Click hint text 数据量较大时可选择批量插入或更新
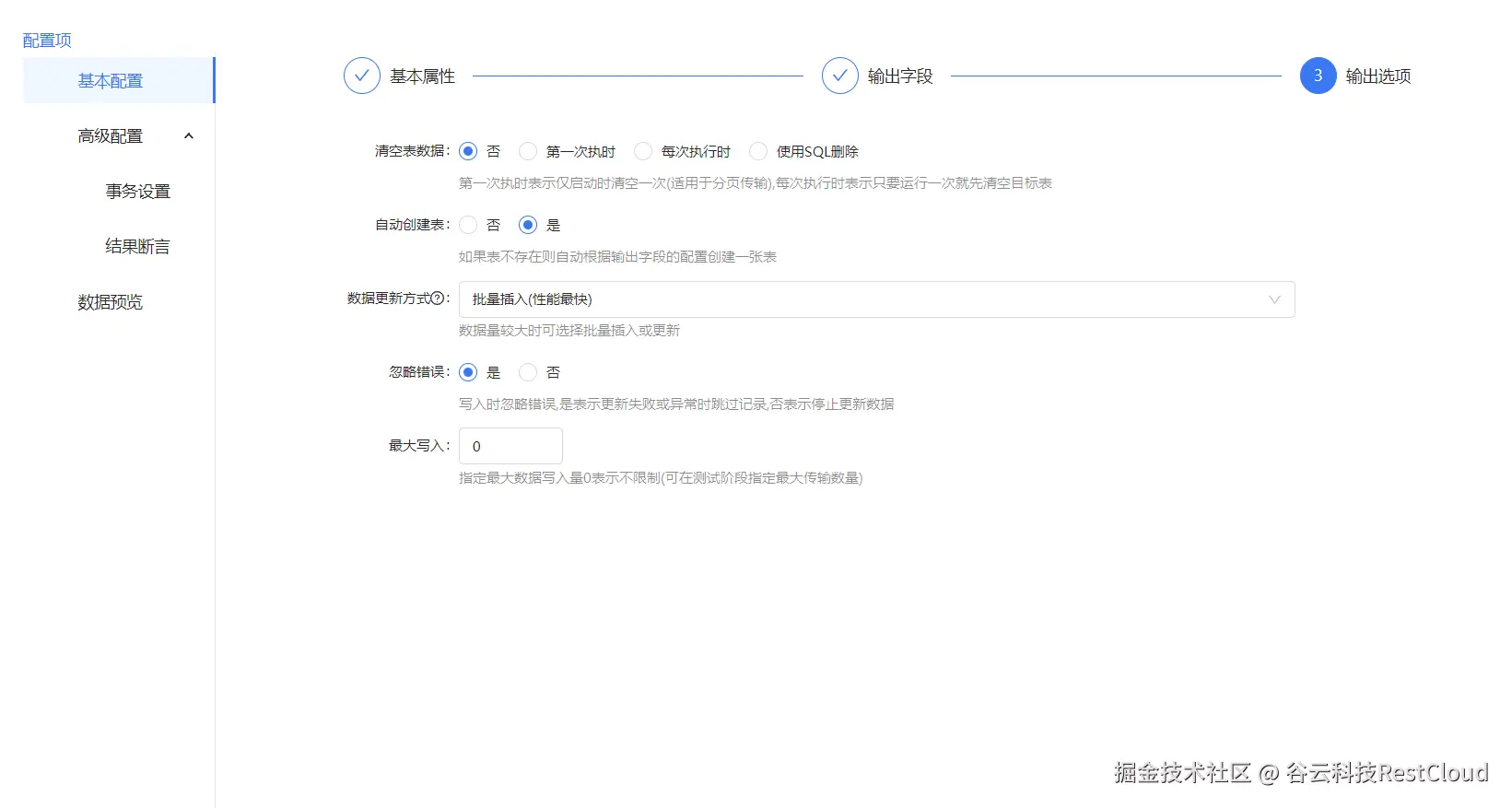Screen dimensions: 1512x808 click(569, 331)
